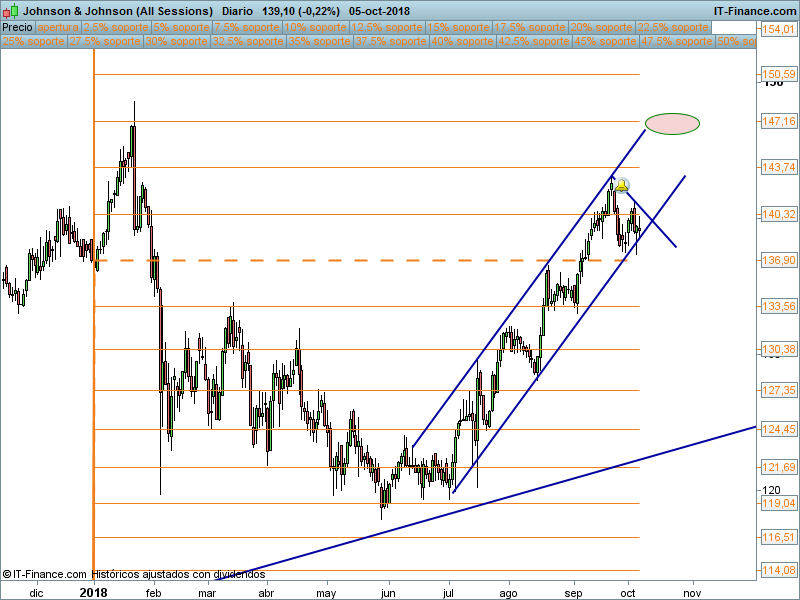Click the 150,59 price level label
Viewport: 800px width, 600px height.
tap(778, 74)
